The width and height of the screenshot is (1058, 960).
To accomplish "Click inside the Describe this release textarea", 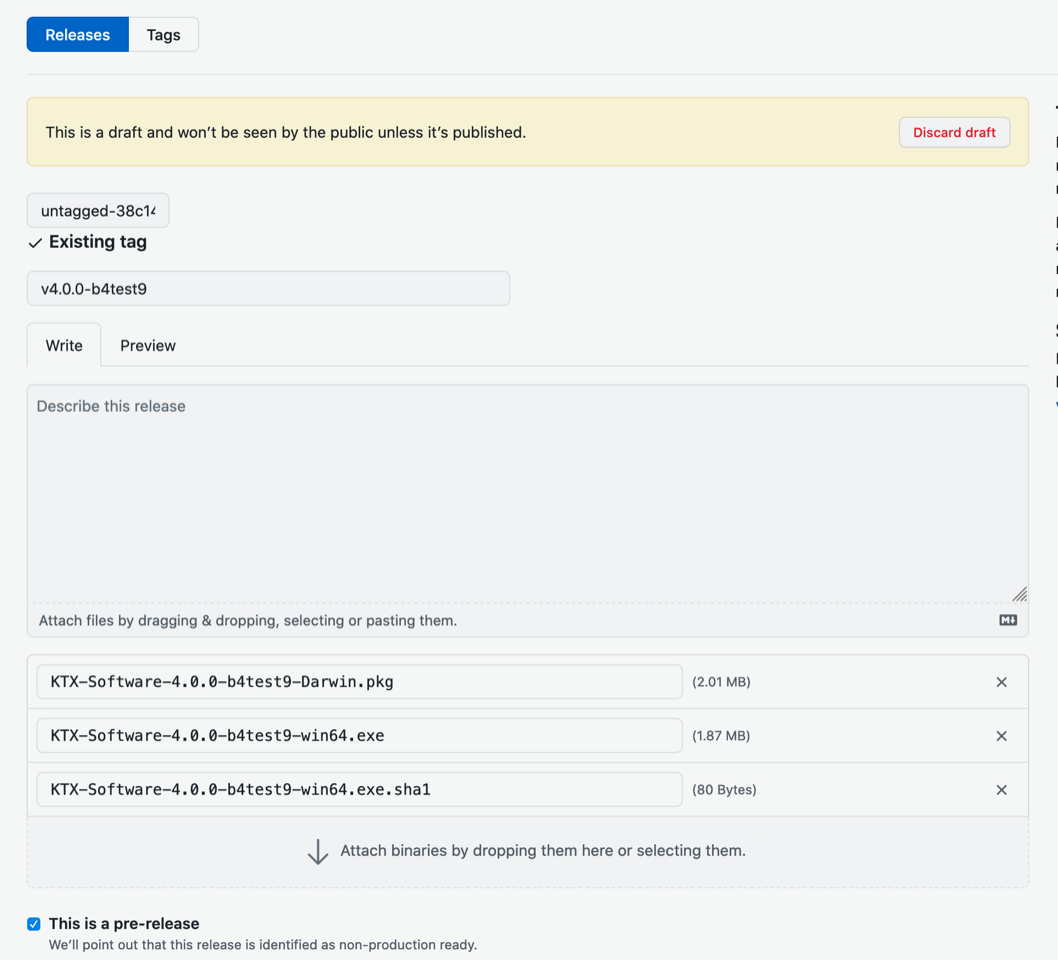I will [x=528, y=490].
